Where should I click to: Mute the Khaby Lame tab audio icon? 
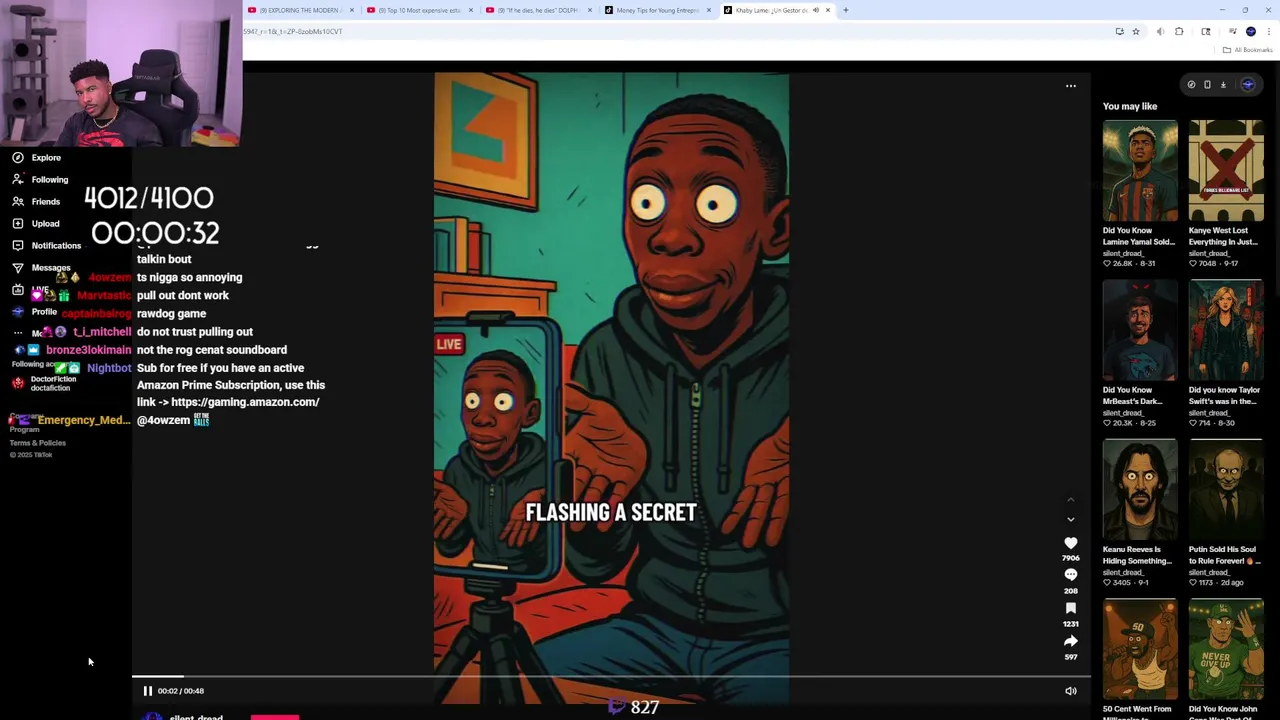coord(815,10)
